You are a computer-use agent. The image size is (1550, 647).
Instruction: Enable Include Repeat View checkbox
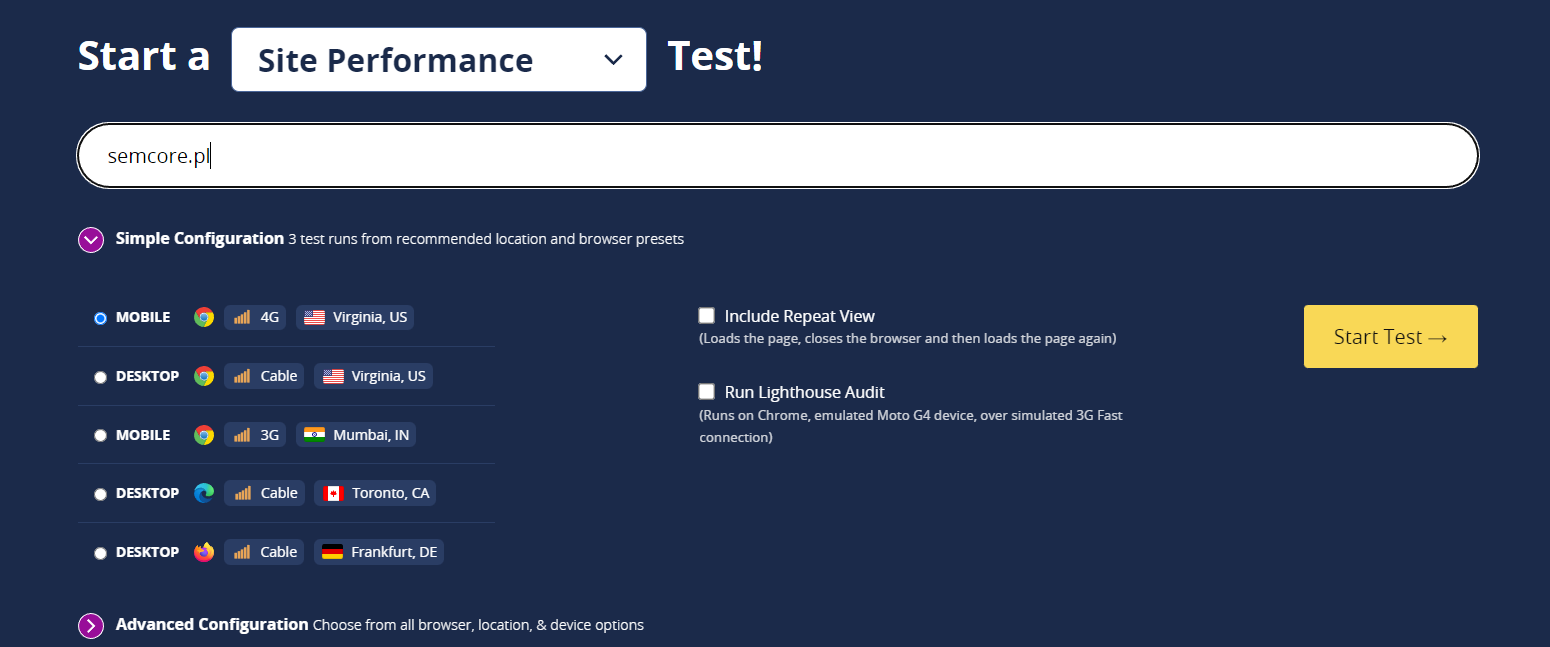coord(707,316)
